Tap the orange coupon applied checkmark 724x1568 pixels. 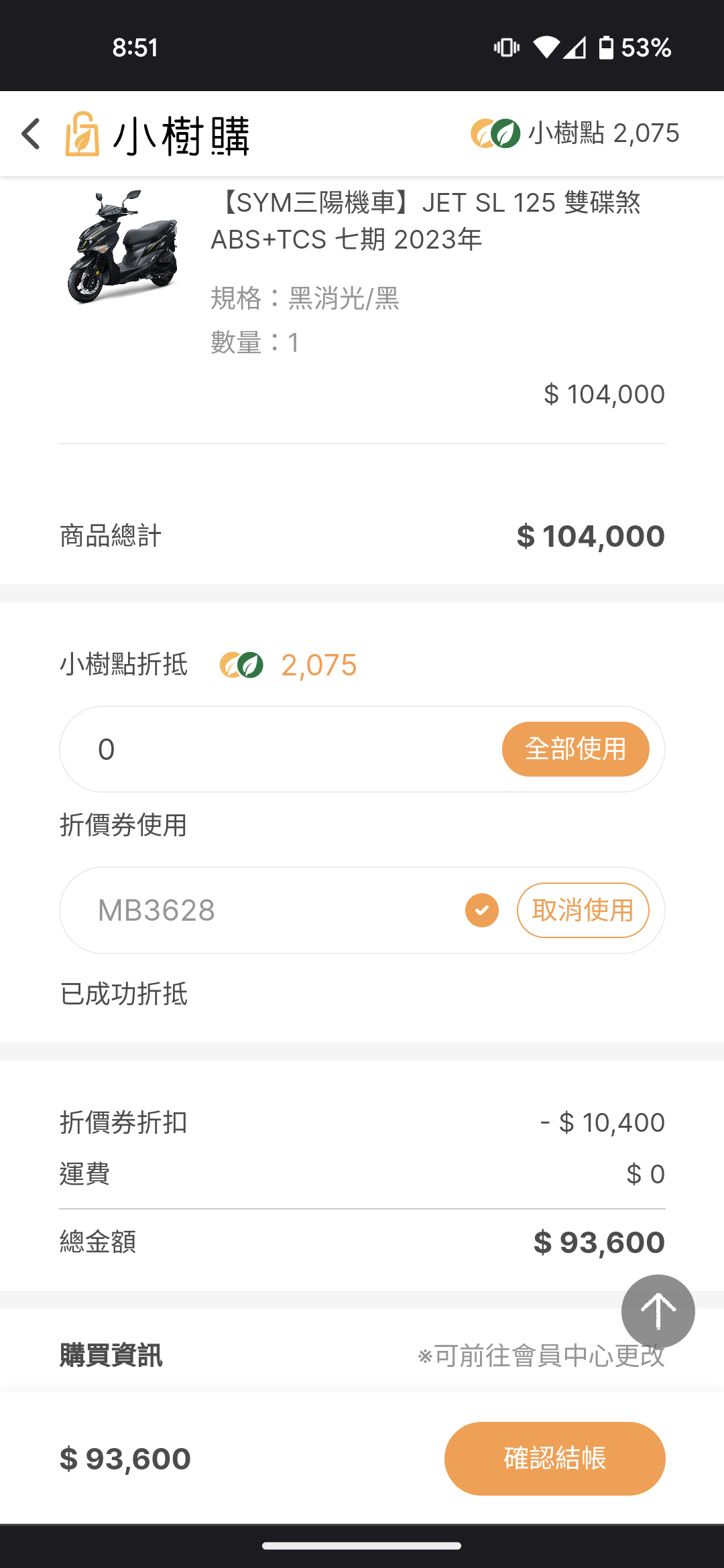[x=482, y=910]
